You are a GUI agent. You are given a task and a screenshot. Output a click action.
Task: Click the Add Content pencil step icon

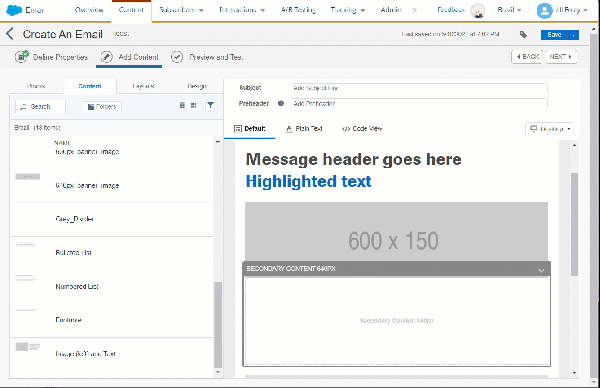106,57
